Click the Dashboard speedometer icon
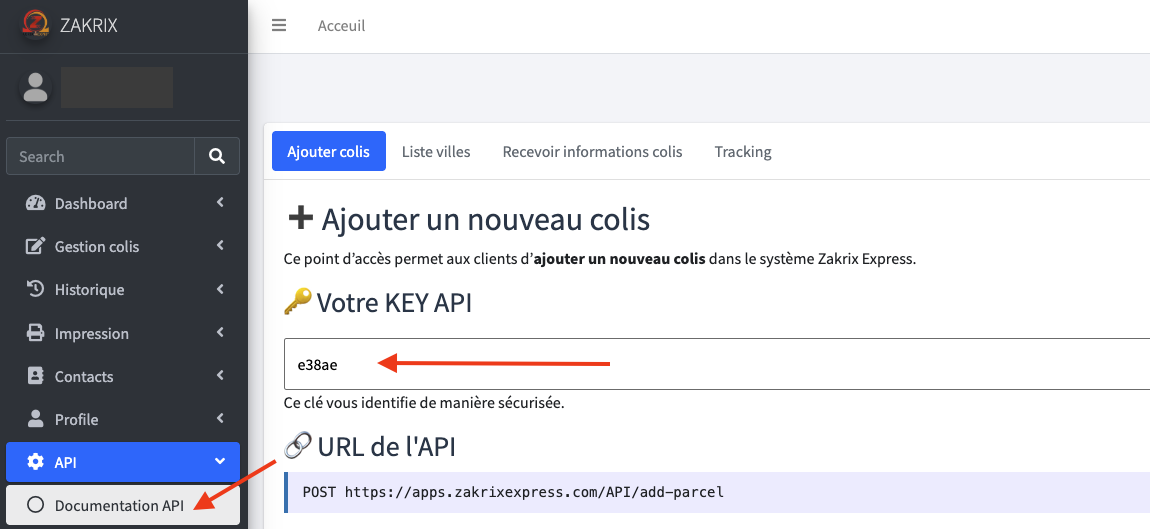Image resolution: width=1150 pixels, height=529 pixels. [36, 203]
